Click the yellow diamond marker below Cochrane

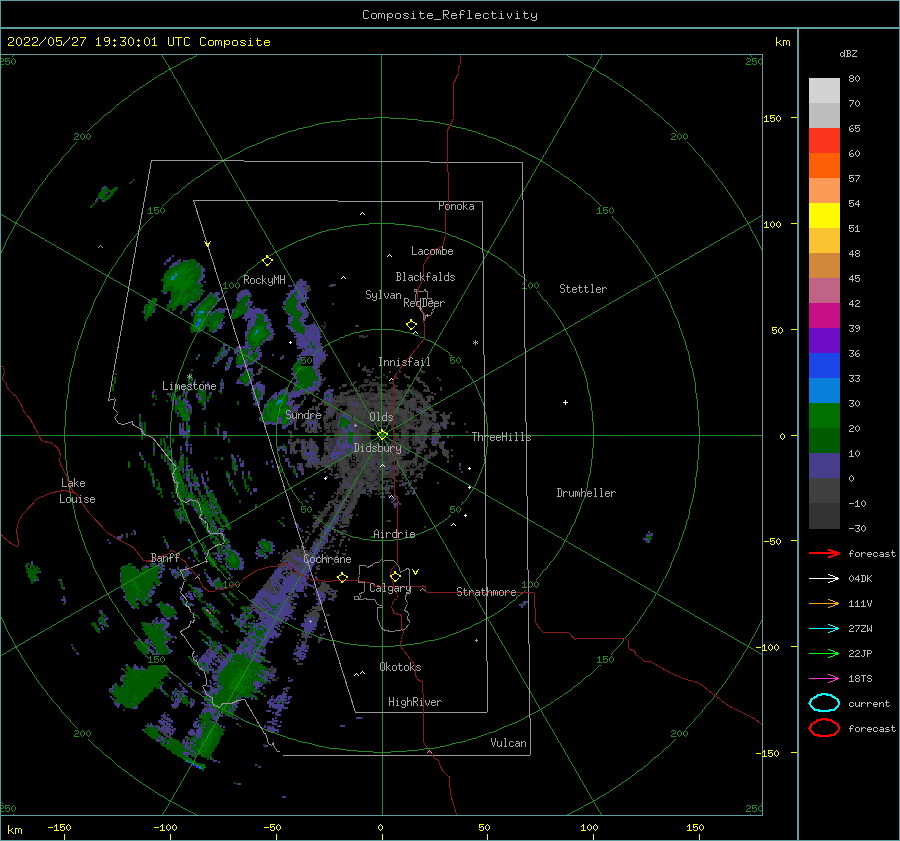click(342, 577)
